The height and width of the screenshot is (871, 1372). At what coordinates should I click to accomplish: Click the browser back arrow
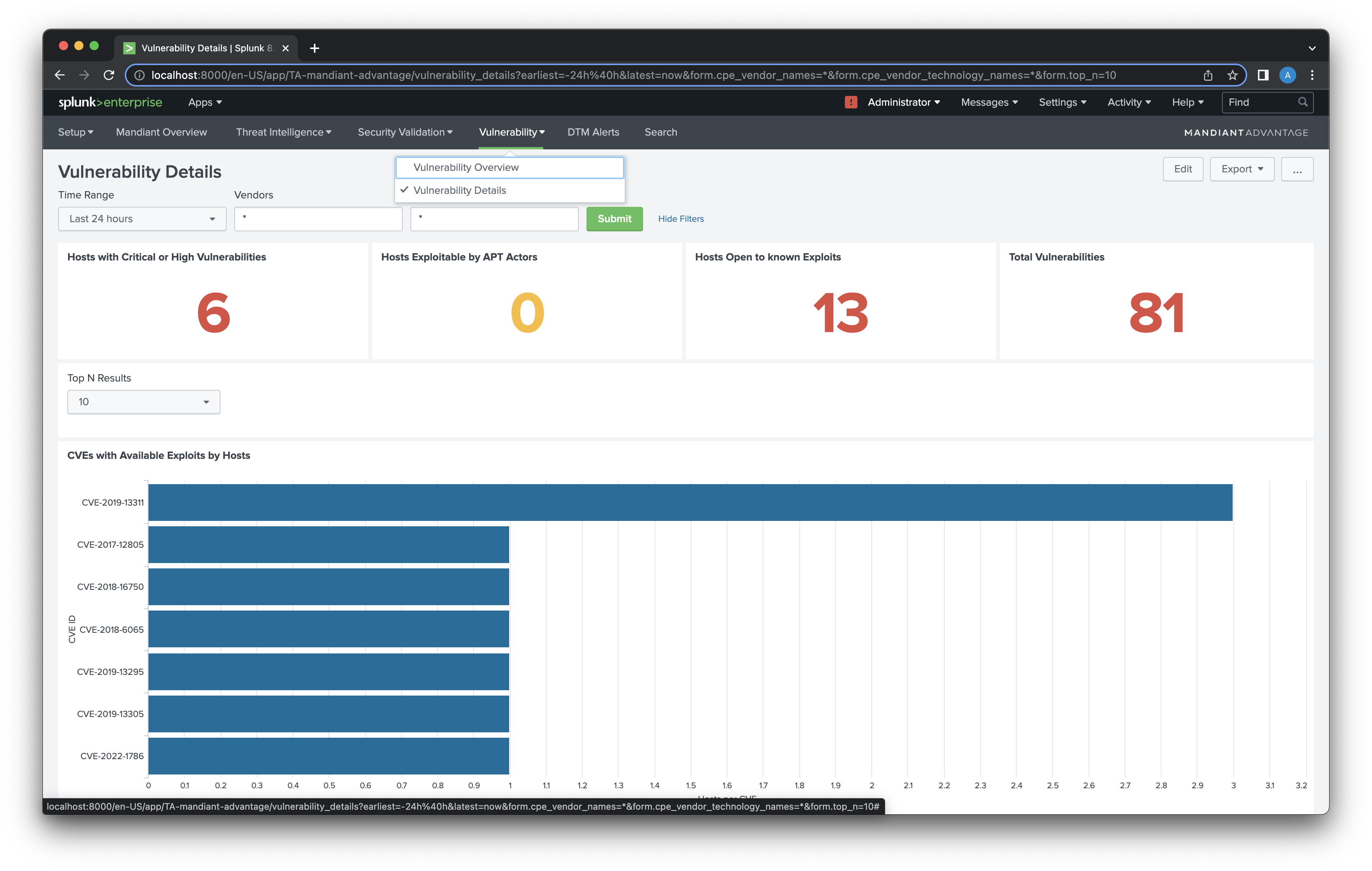tap(60, 75)
